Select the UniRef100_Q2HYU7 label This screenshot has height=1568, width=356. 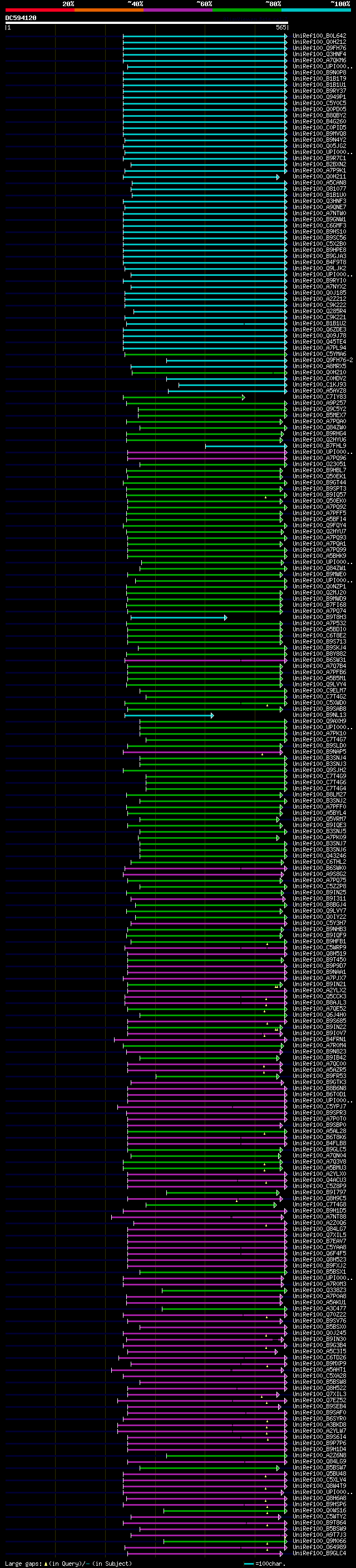[x=319, y=531]
